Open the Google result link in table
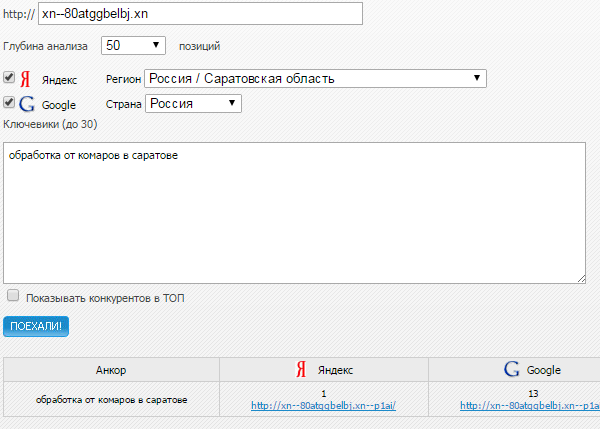 click(x=530, y=406)
